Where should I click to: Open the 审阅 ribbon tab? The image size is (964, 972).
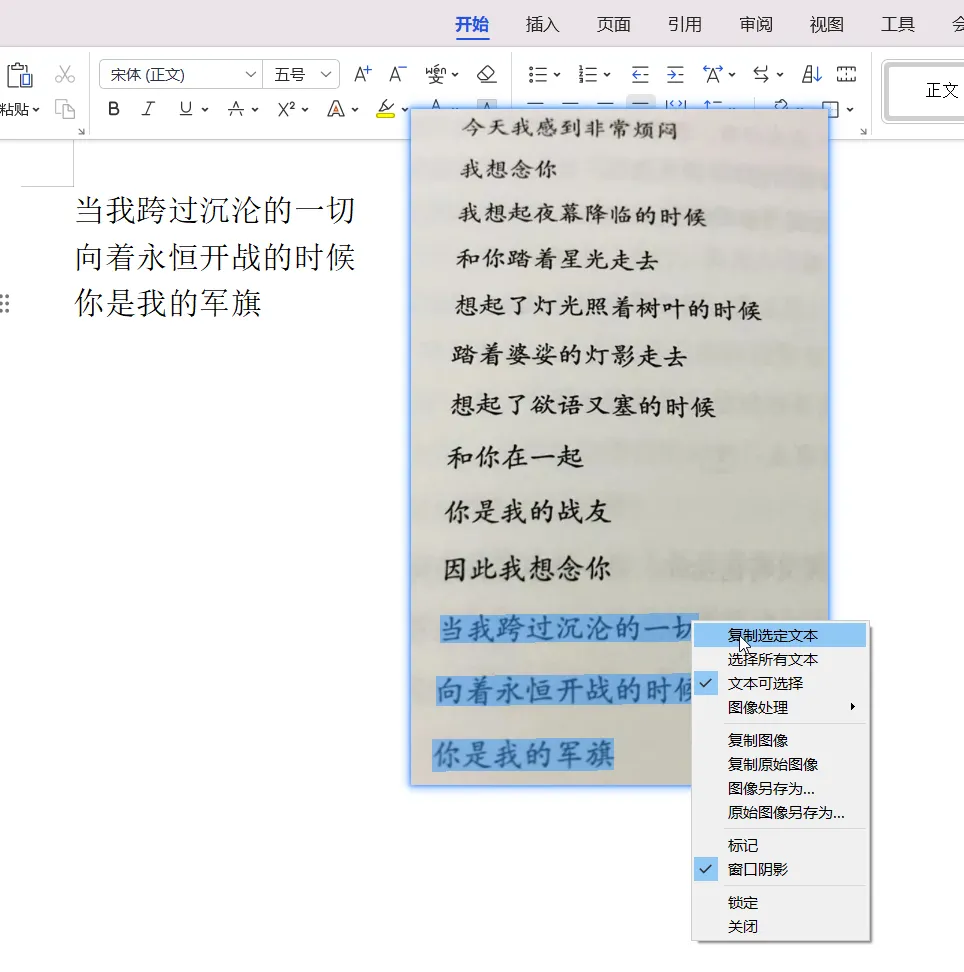tap(755, 25)
